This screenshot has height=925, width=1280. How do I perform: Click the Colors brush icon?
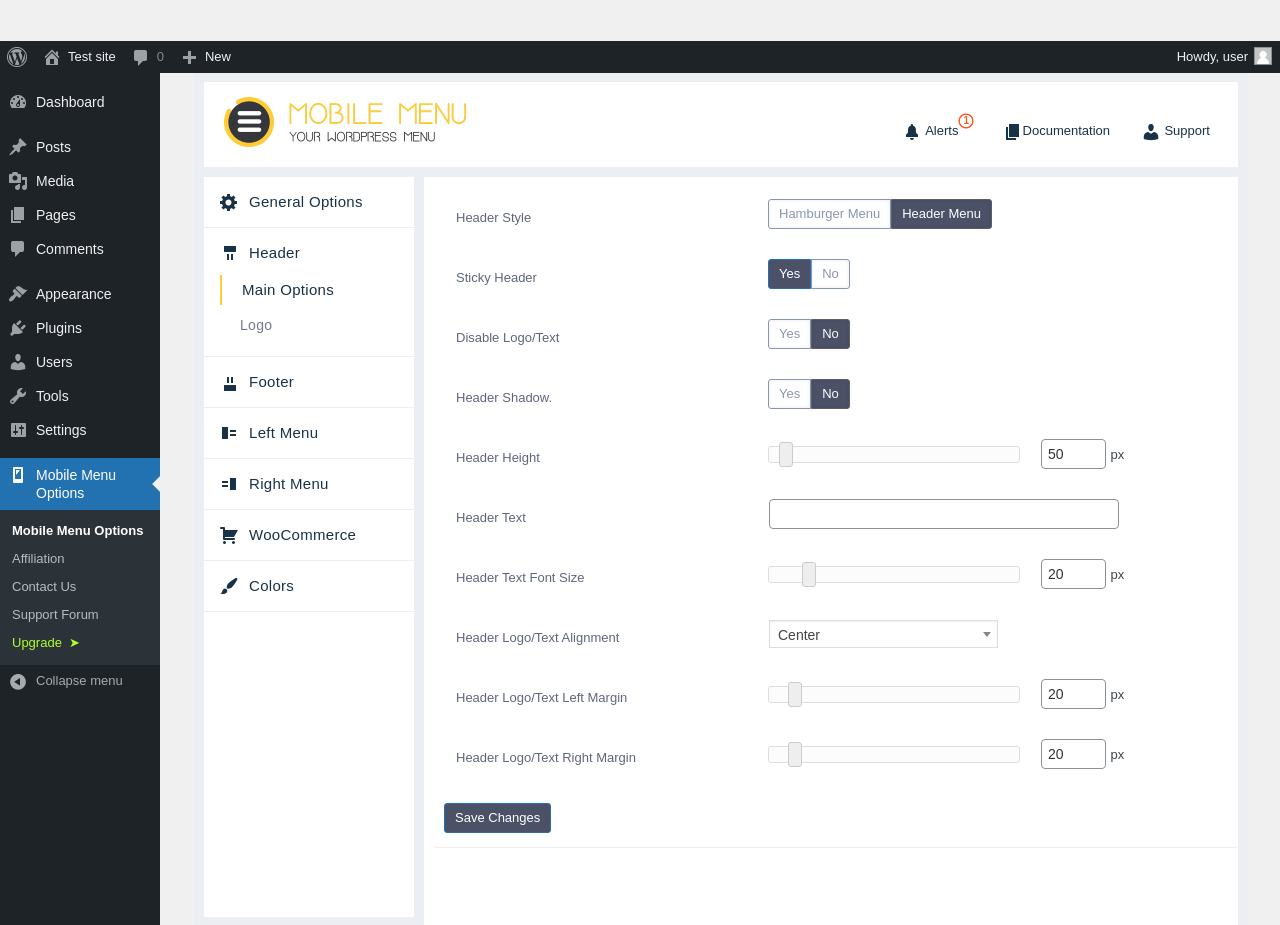(x=229, y=586)
